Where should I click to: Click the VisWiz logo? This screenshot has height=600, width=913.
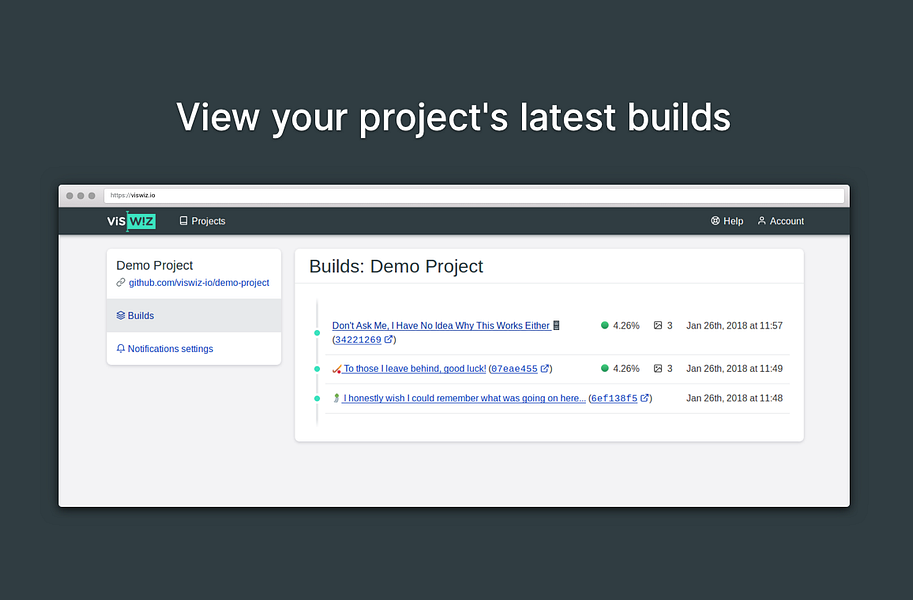pos(131,221)
